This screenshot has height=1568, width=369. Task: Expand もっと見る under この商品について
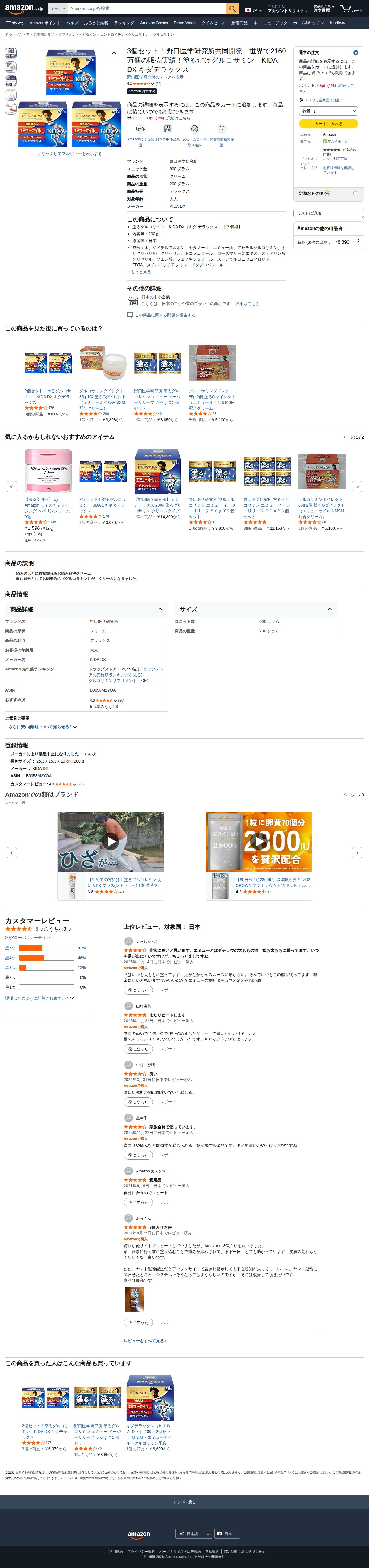coord(139,272)
